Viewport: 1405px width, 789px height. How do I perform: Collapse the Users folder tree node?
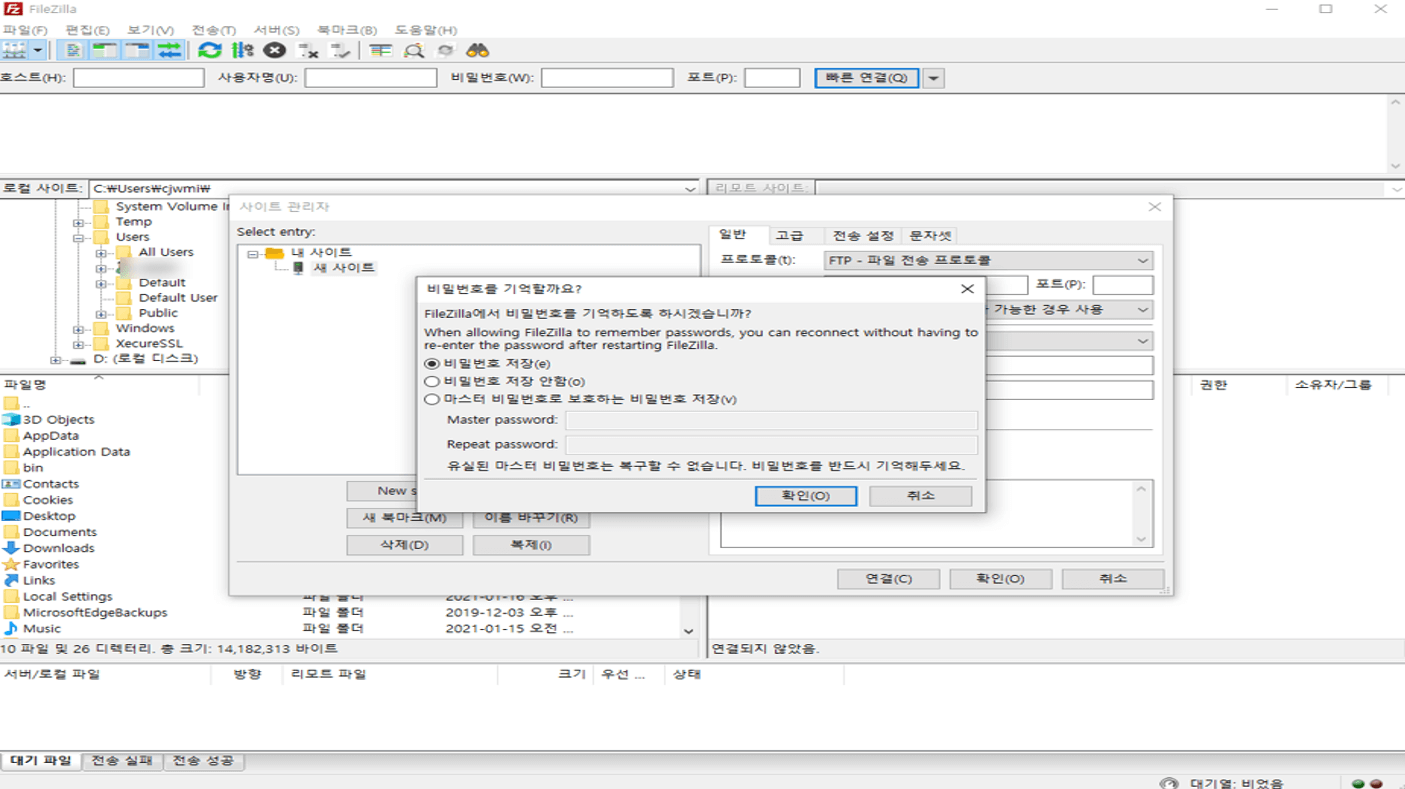(x=78, y=237)
